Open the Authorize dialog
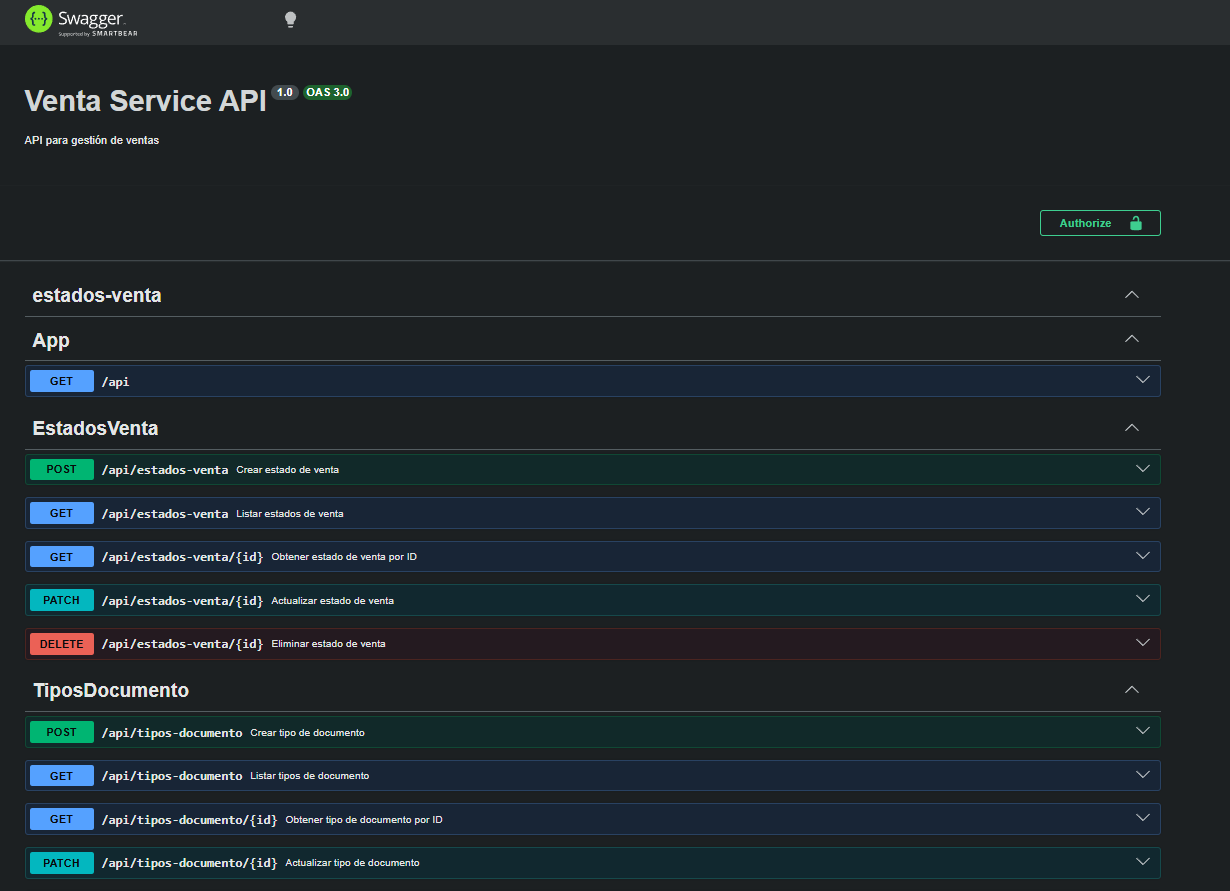Screen dimensions: 1230x891 coord(1100,223)
